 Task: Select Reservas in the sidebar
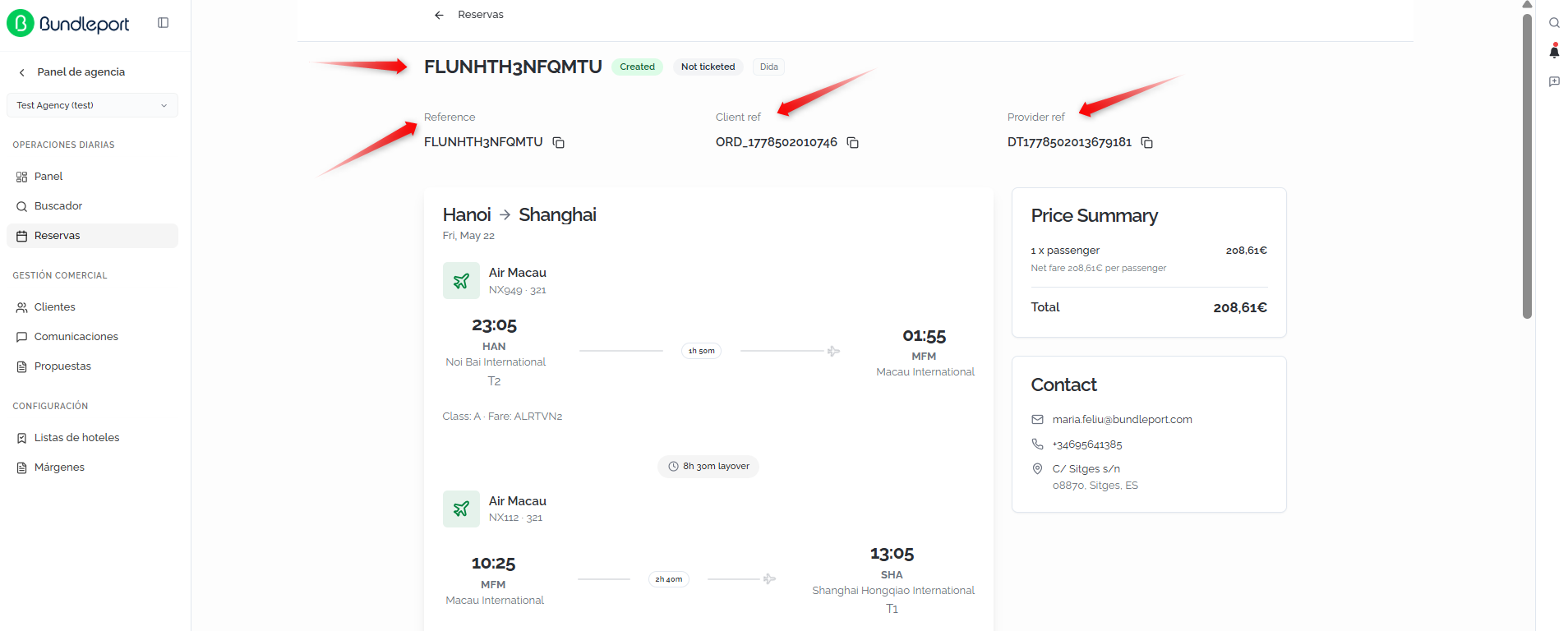[x=92, y=236]
